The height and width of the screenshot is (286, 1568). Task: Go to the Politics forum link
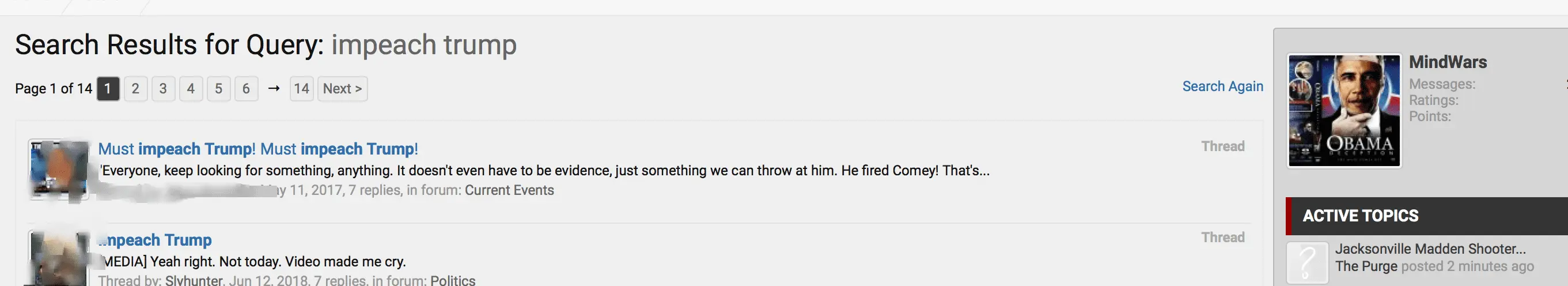(x=452, y=280)
